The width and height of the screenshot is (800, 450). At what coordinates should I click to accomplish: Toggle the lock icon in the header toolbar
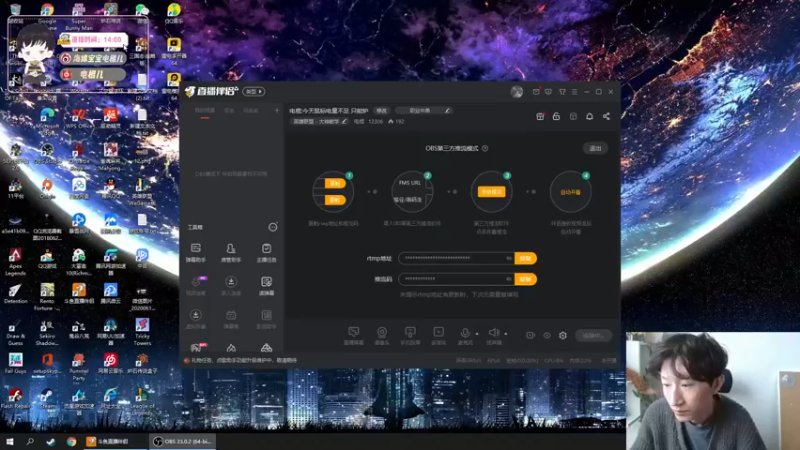point(556,116)
